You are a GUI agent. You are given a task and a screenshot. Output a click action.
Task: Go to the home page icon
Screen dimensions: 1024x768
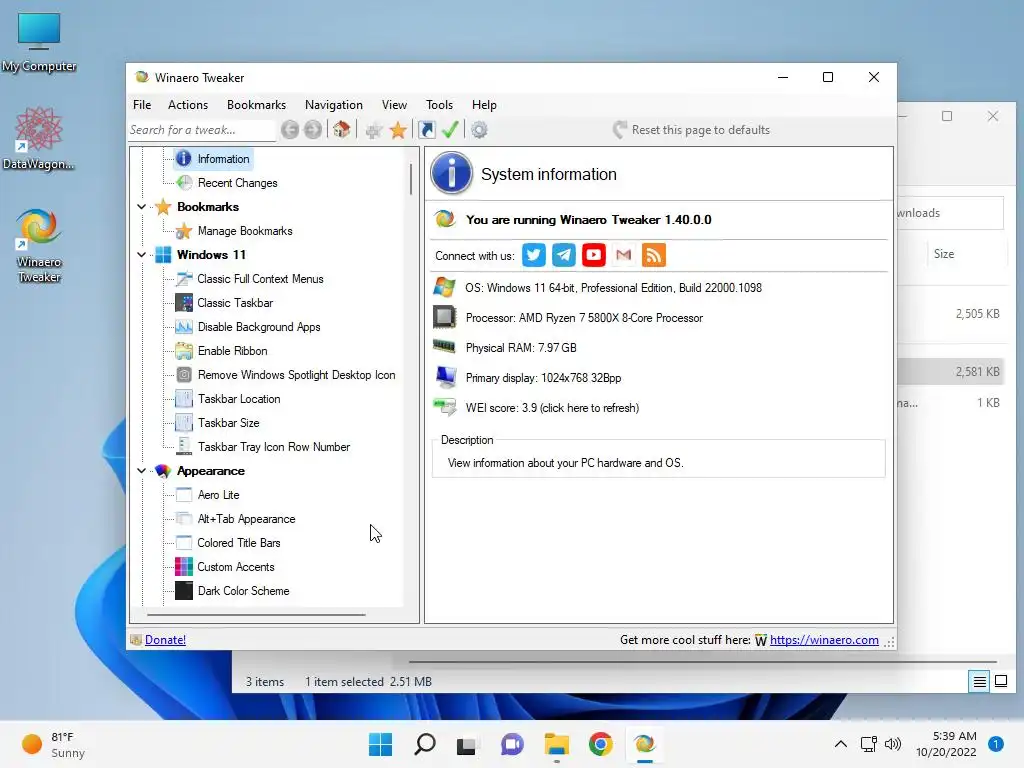coord(342,129)
